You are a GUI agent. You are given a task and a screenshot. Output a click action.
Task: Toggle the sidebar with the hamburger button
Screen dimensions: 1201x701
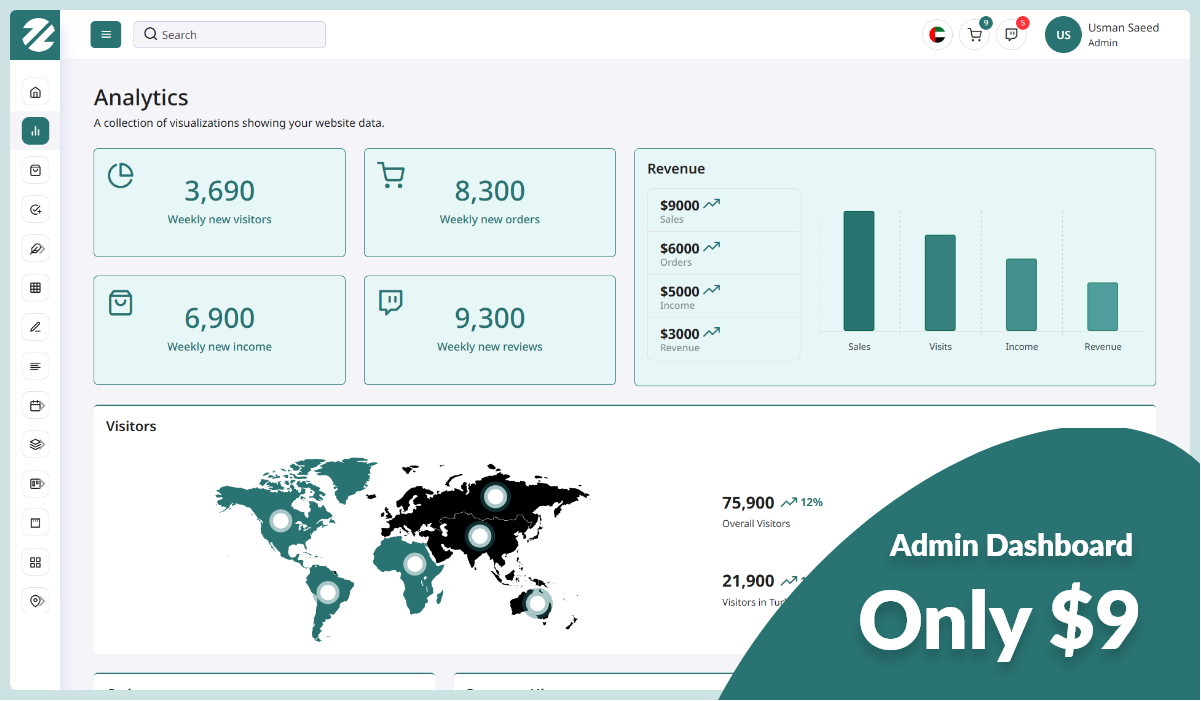(x=105, y=34)
